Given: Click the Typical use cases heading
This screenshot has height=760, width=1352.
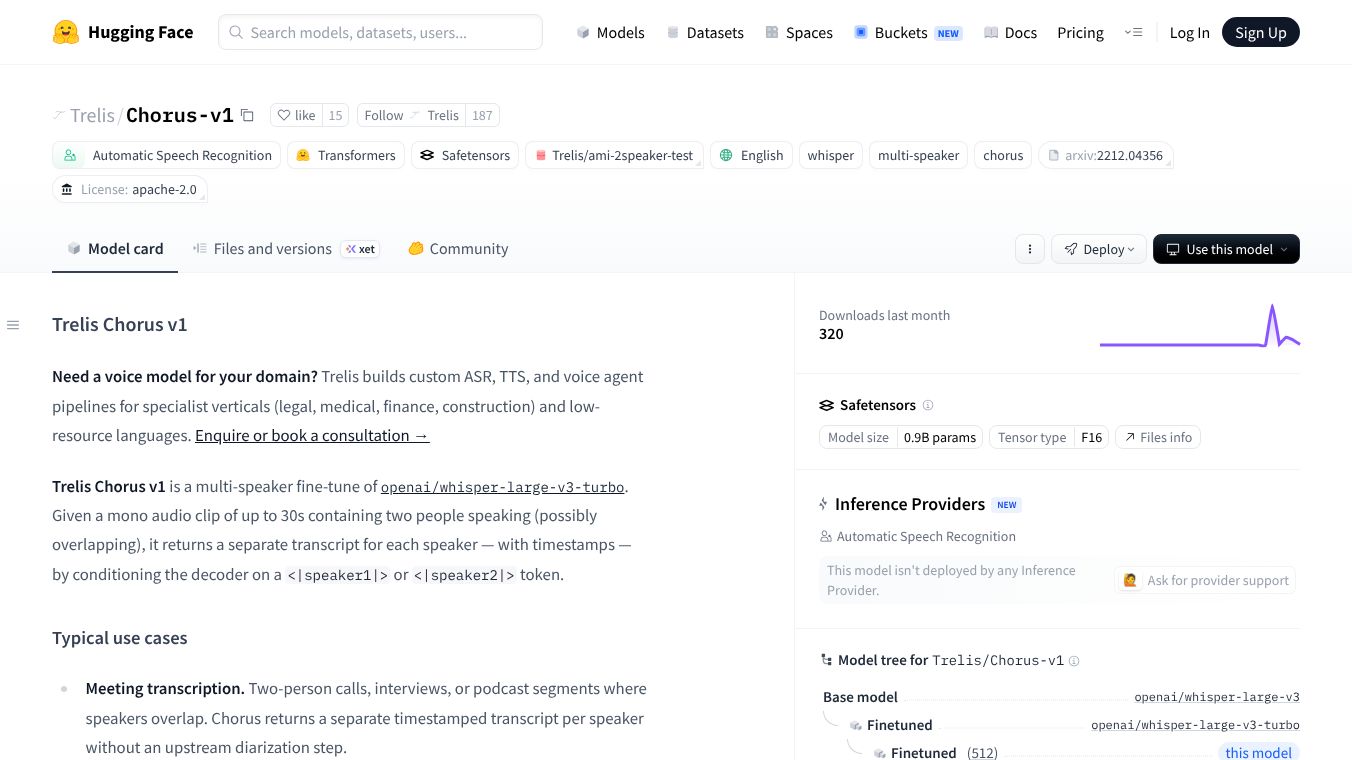Looking at the screenshot, I should tap(120, 638).
